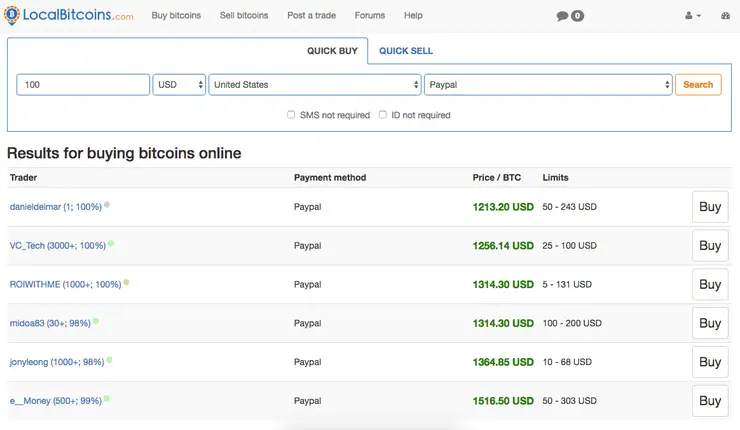Click the orange Search button
The height and width of the screenshot is (430, 740).
698,85
